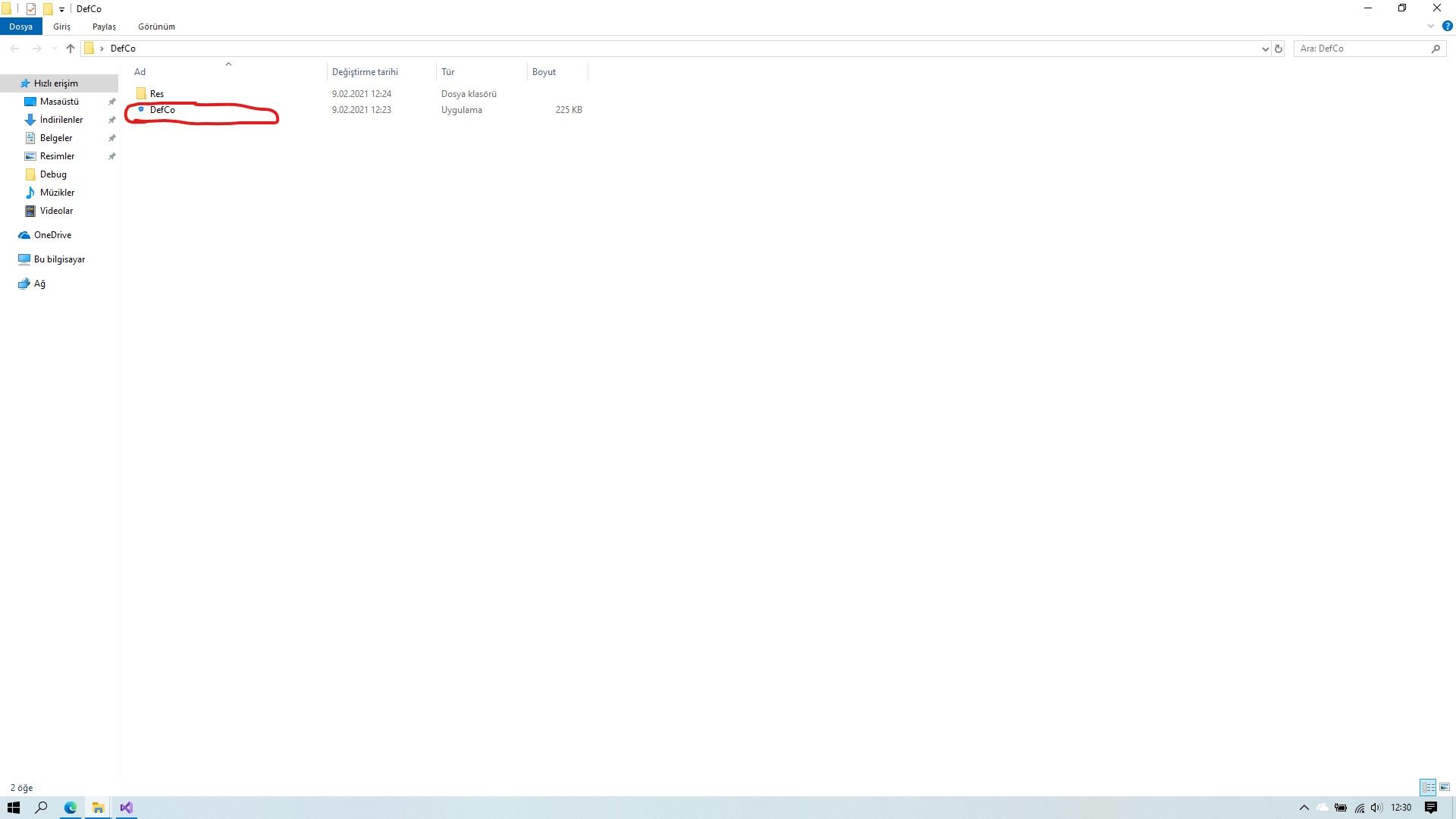The width and height of the screenshot is (1456, 819).
Task: Open Microsoft Edge from the taskbar
Action: click(x=71, y=808)
